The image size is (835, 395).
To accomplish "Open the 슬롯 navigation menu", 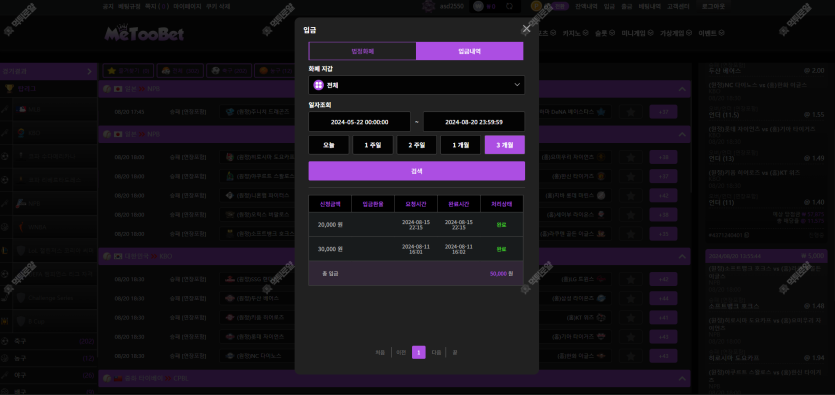I will (604, 33).
